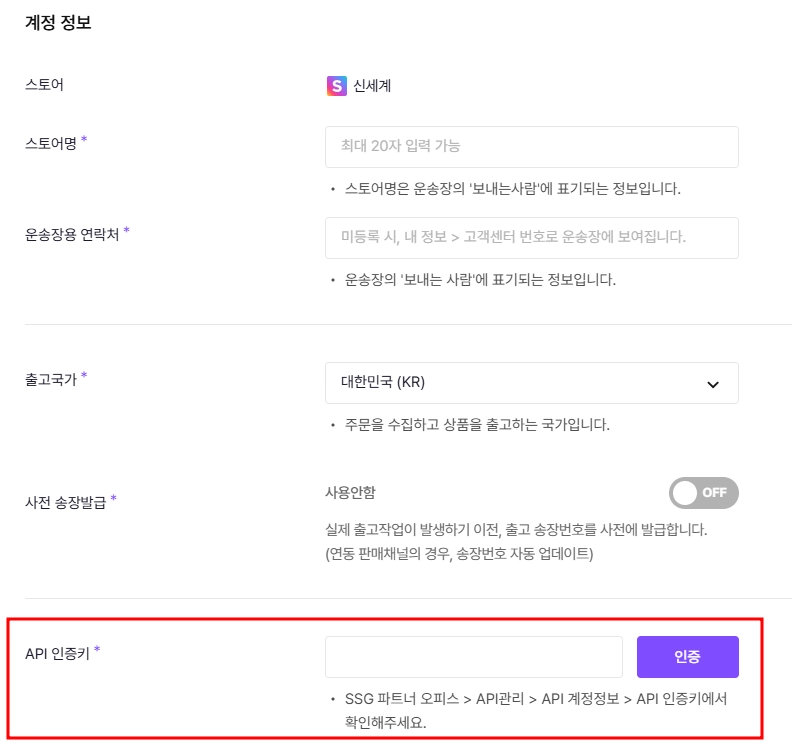Click the 스토어명 field label
Image resolution: width=792 pixels, height=749 pixels.
(51, 143)
